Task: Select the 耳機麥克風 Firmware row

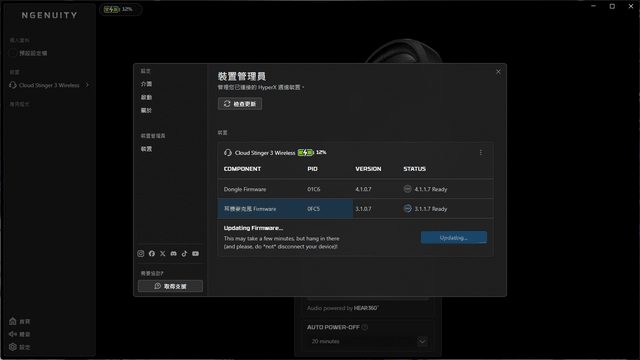Action: 356,209
